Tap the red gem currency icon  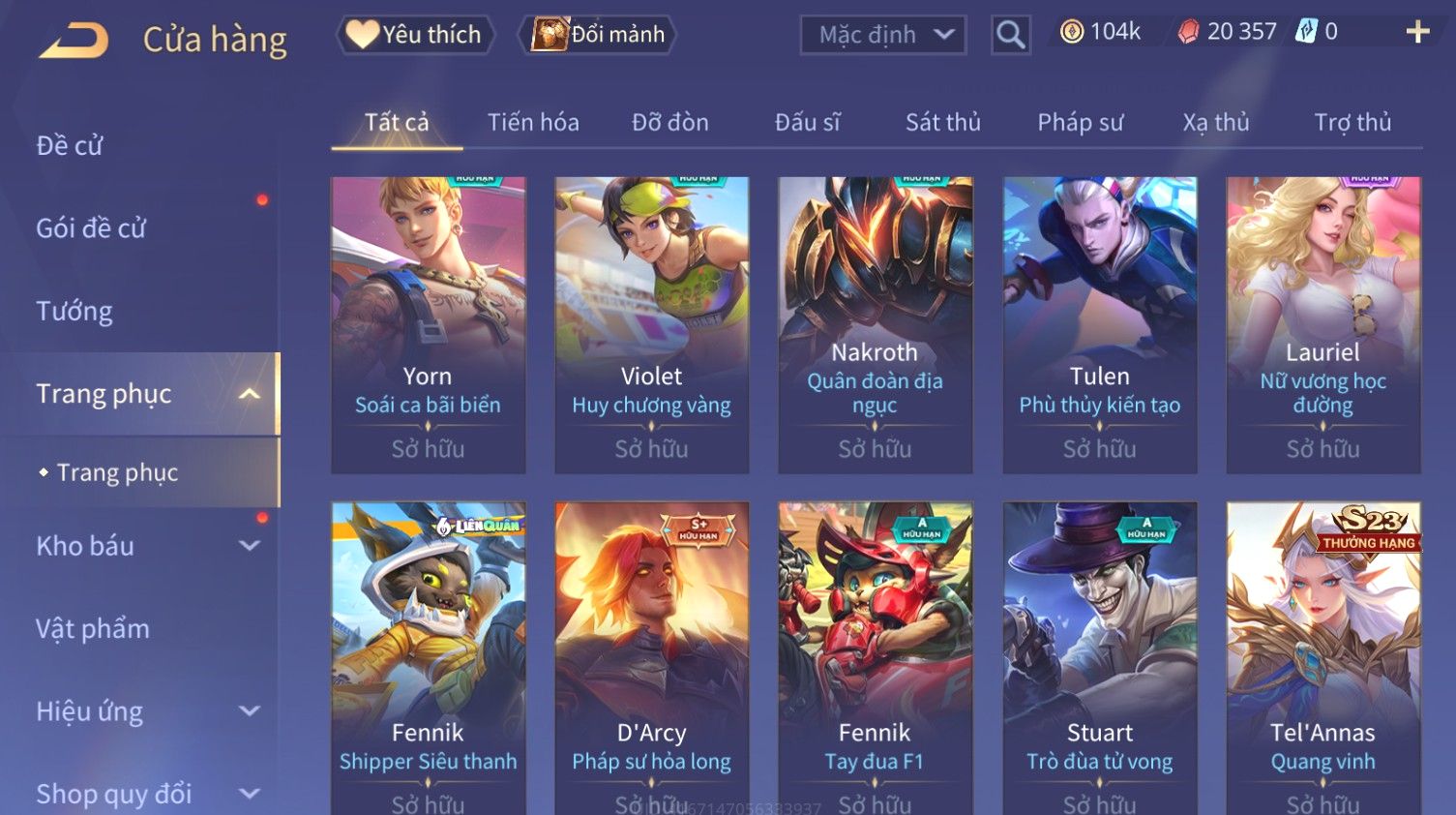[x=1188, y=32]
